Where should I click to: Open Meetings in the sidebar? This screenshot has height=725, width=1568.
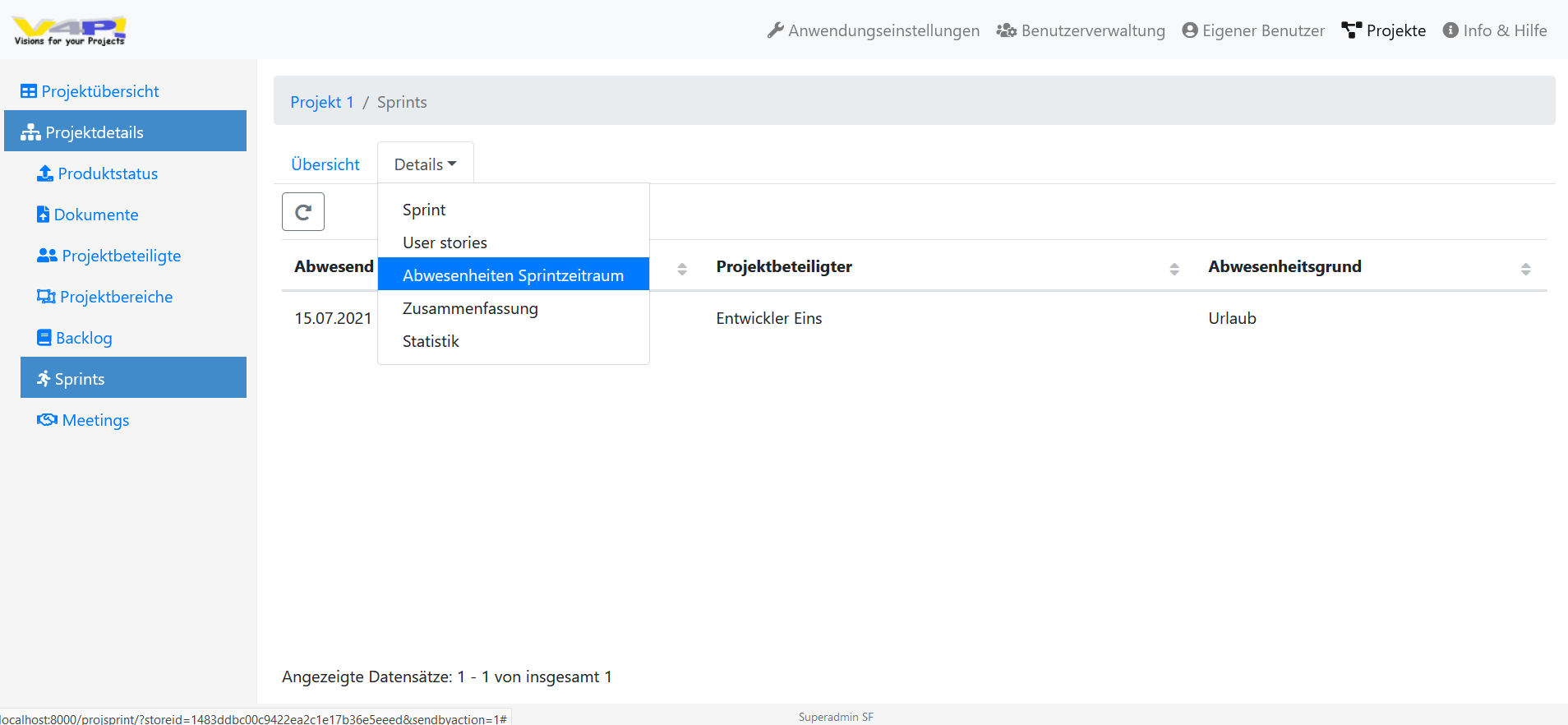tap(133, 420)
